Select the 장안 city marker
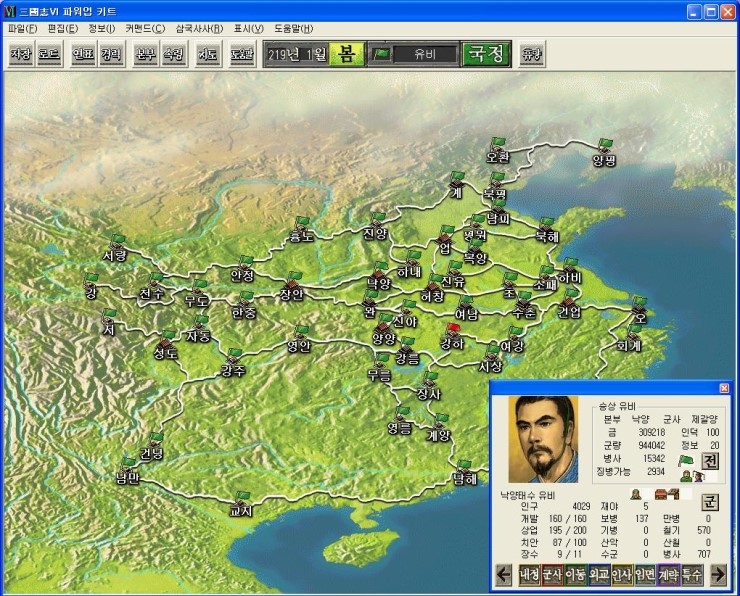 [x=292, y=287]
